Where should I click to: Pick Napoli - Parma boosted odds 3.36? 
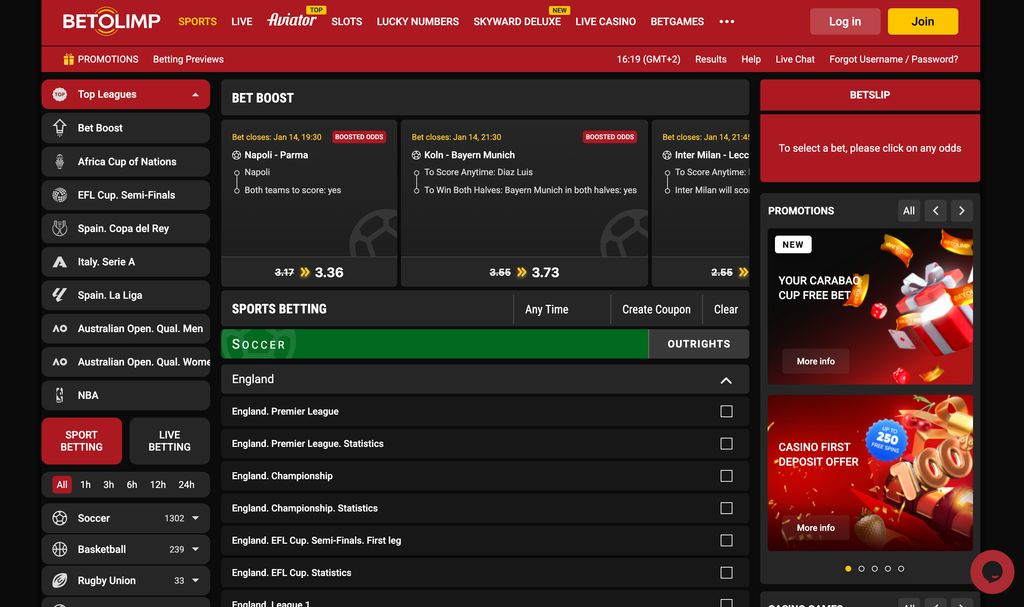point(309,272)
